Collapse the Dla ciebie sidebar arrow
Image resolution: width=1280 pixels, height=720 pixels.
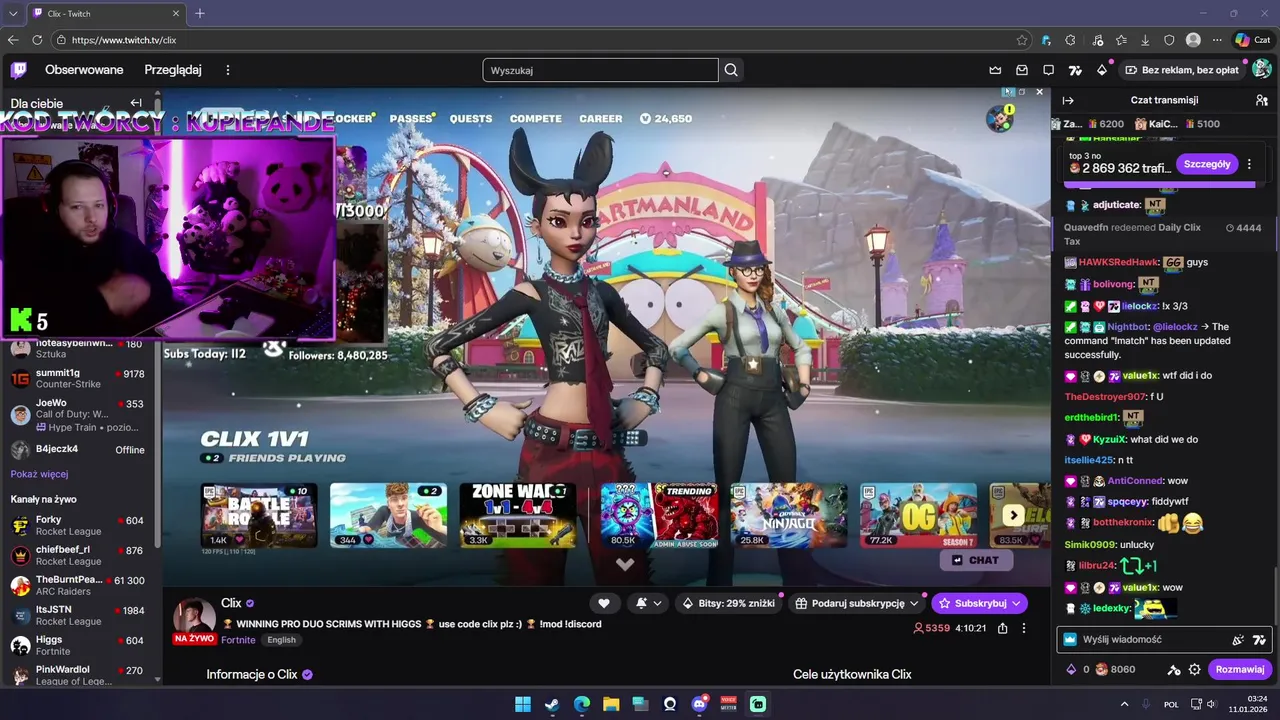pos(136,103)
